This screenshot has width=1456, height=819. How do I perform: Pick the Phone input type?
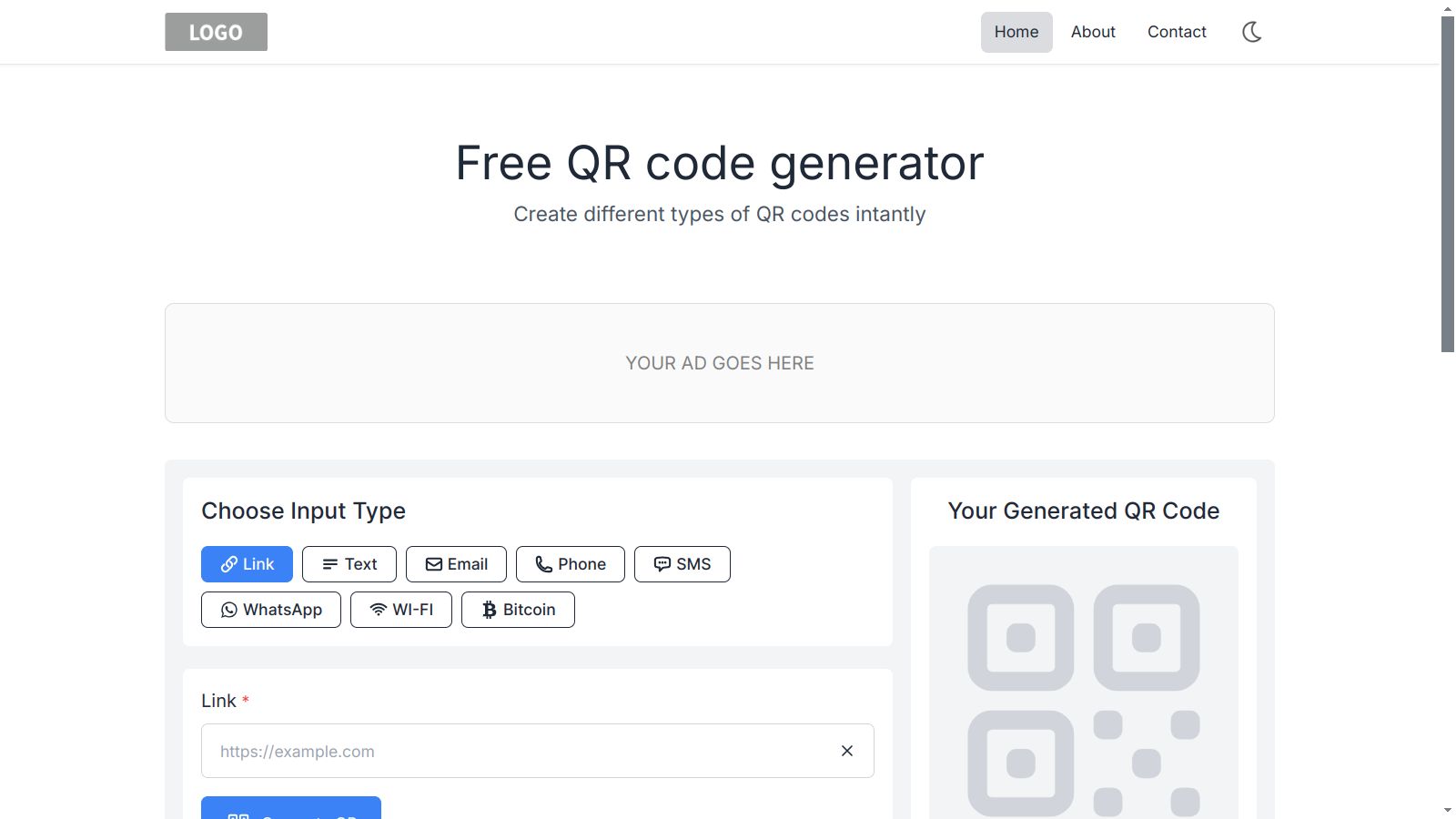click(571, 564)
